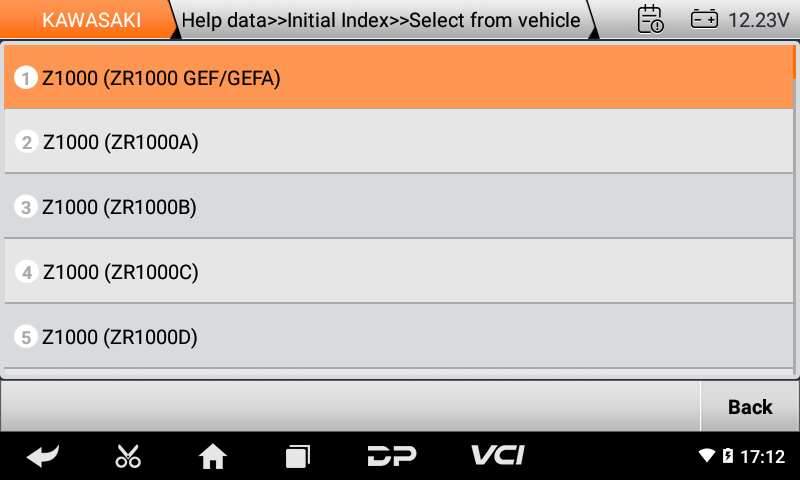Open recent apps overview icon

tap(297, 456)
